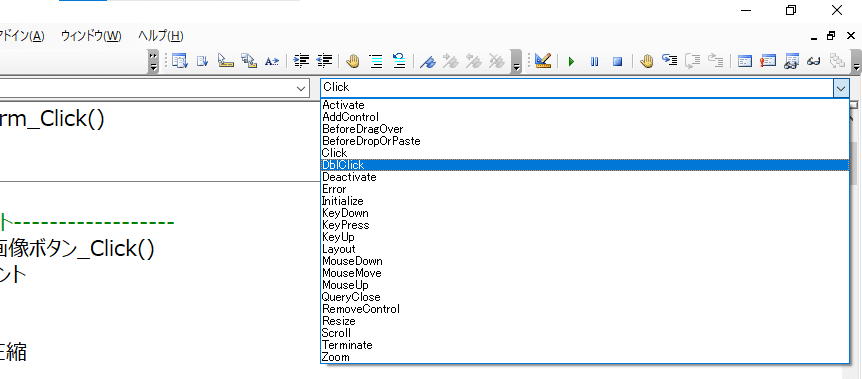Click the Complete Word icon
Screen dimensions: 862x379
[272, 61]
